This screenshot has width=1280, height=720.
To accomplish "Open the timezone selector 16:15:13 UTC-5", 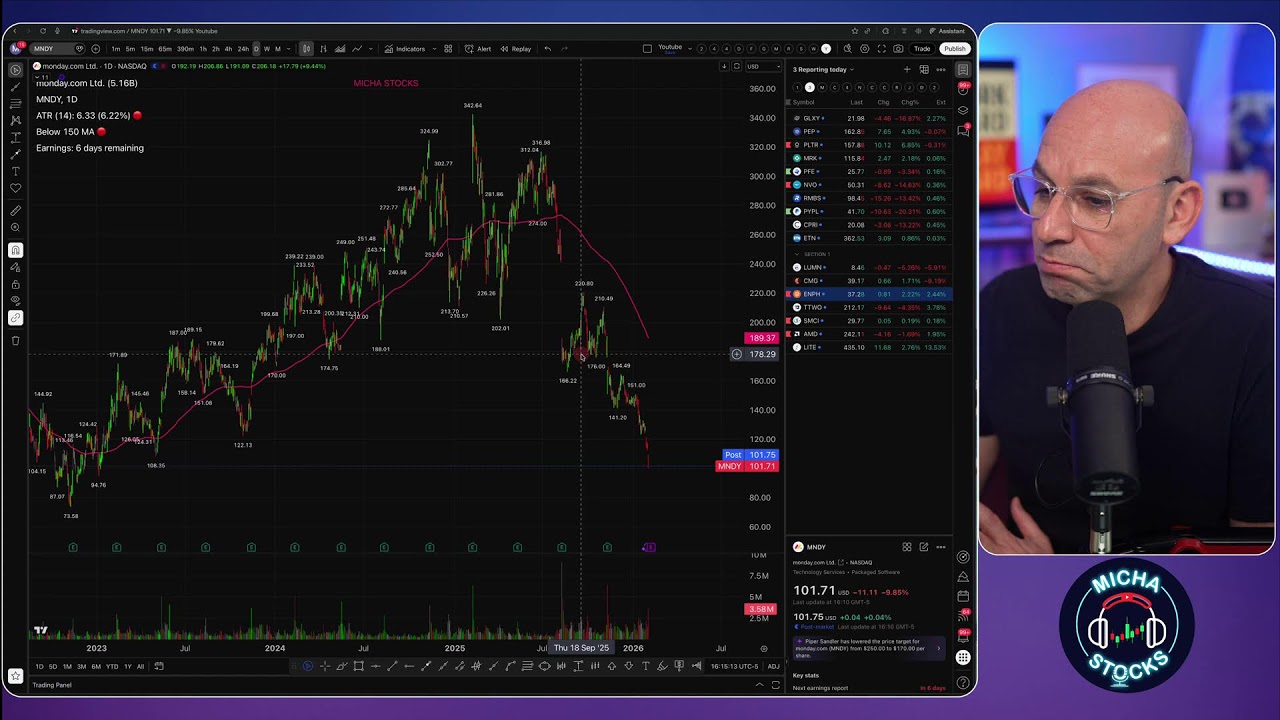I will [734, 666].
